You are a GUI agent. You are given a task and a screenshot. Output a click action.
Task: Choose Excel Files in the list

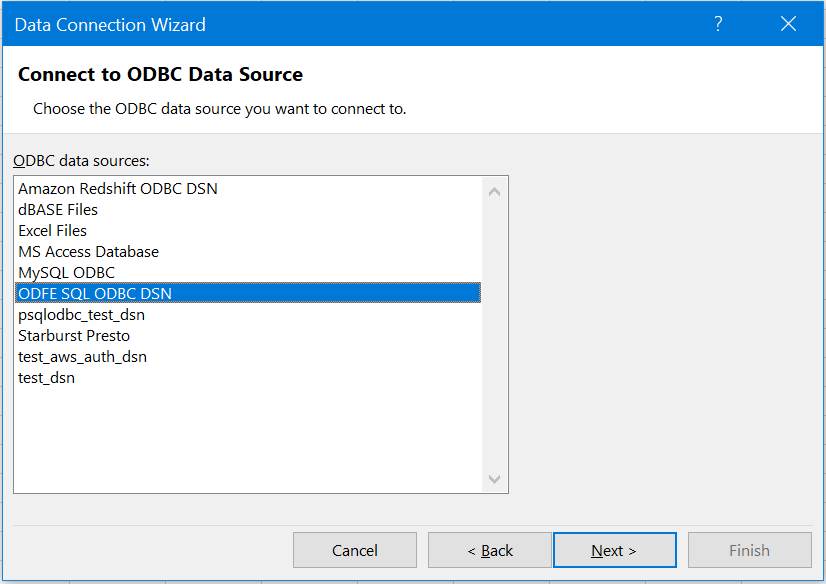pyautogui.click(x=248, y=231)
